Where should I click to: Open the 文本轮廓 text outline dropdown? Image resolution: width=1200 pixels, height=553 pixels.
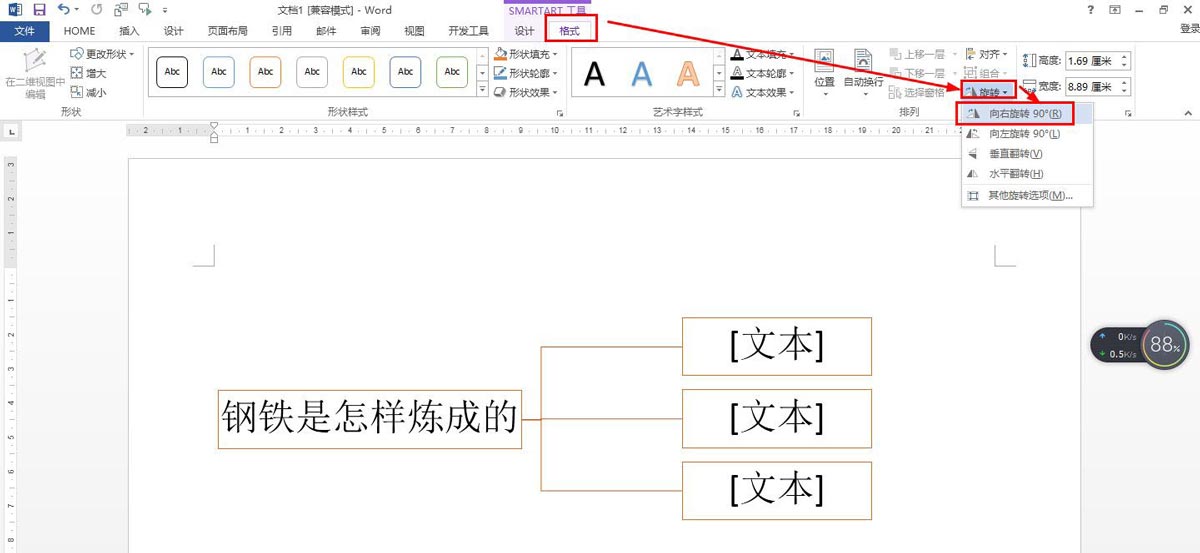763,73
